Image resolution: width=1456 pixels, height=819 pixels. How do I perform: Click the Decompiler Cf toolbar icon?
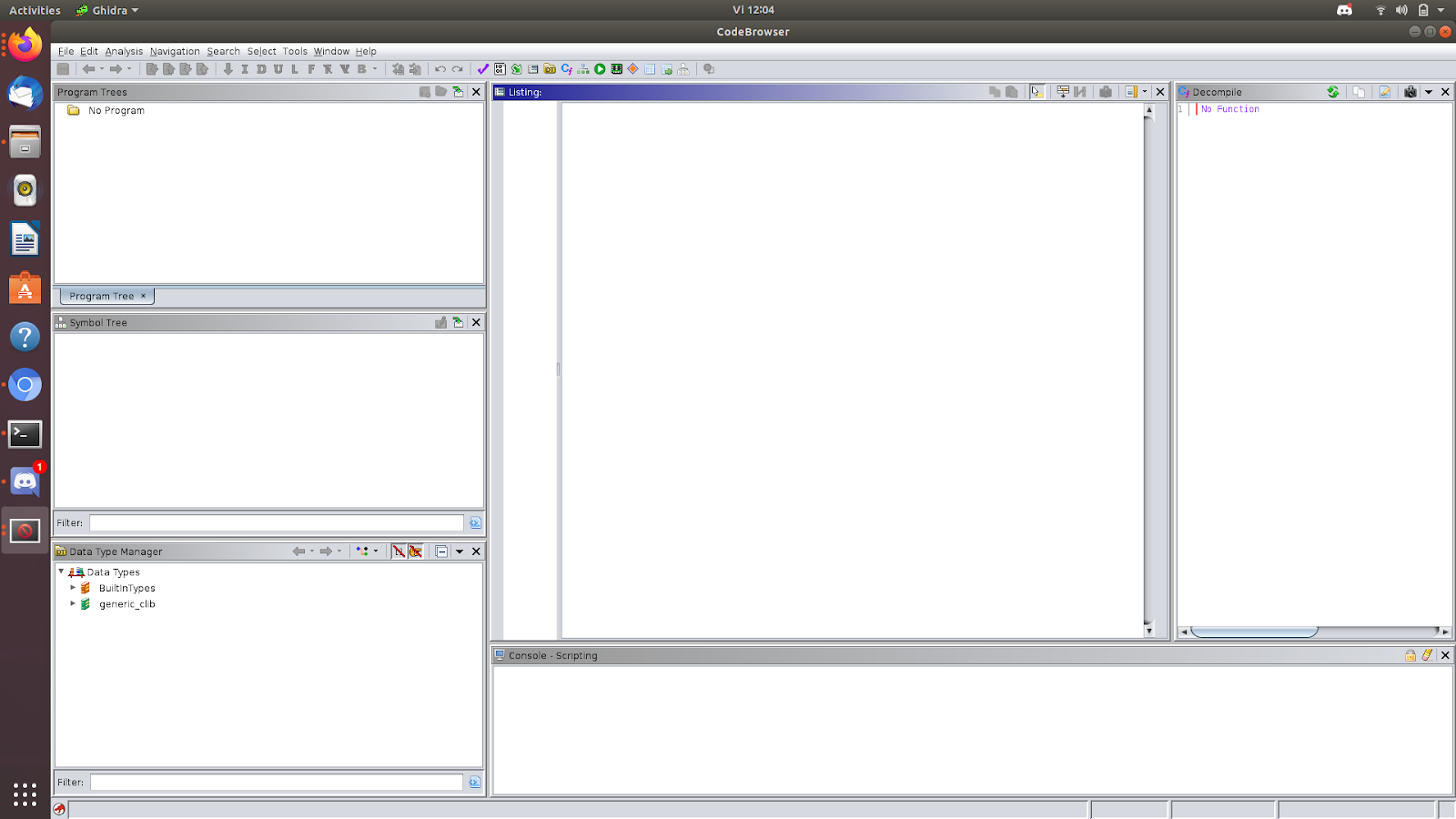click(567, 69)
